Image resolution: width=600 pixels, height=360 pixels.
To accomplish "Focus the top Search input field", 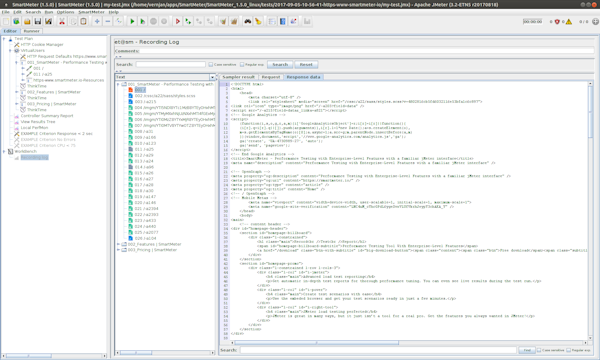I will tap(171, 65).
